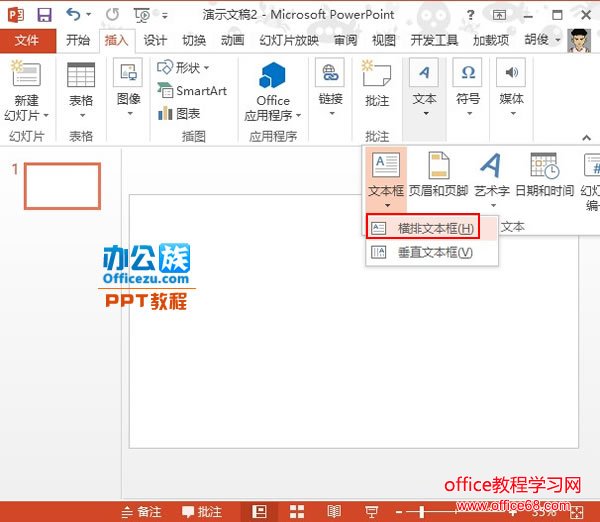Click the 新建幻灯片 icon
This screenshot has height=522, width=600.
point(26,73)
